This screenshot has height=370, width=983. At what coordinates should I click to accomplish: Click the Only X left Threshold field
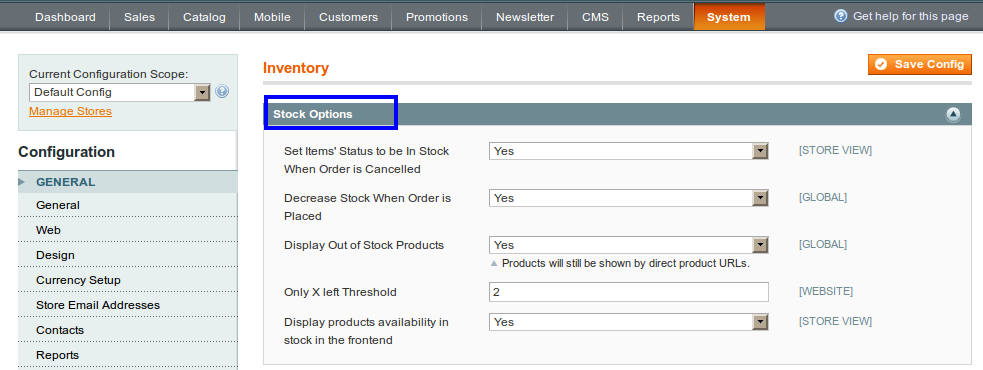point(629,292)
